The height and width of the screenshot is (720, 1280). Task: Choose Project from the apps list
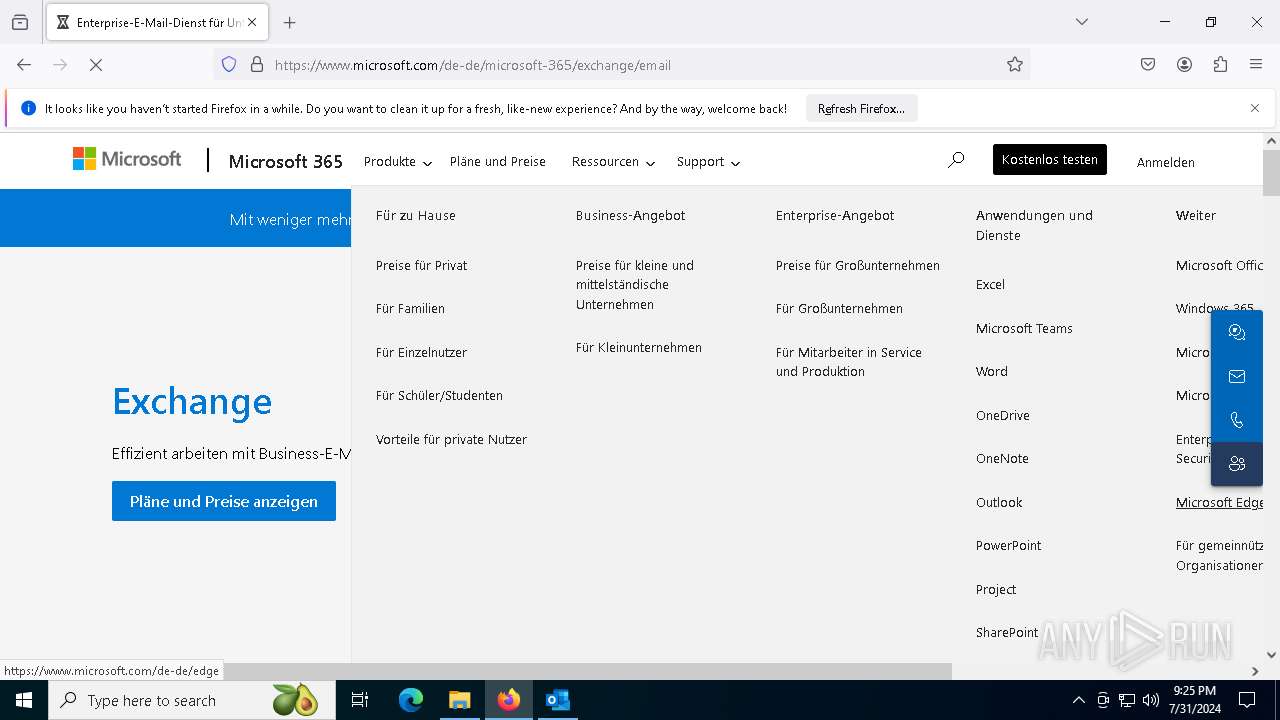click(x=996, y=589)
